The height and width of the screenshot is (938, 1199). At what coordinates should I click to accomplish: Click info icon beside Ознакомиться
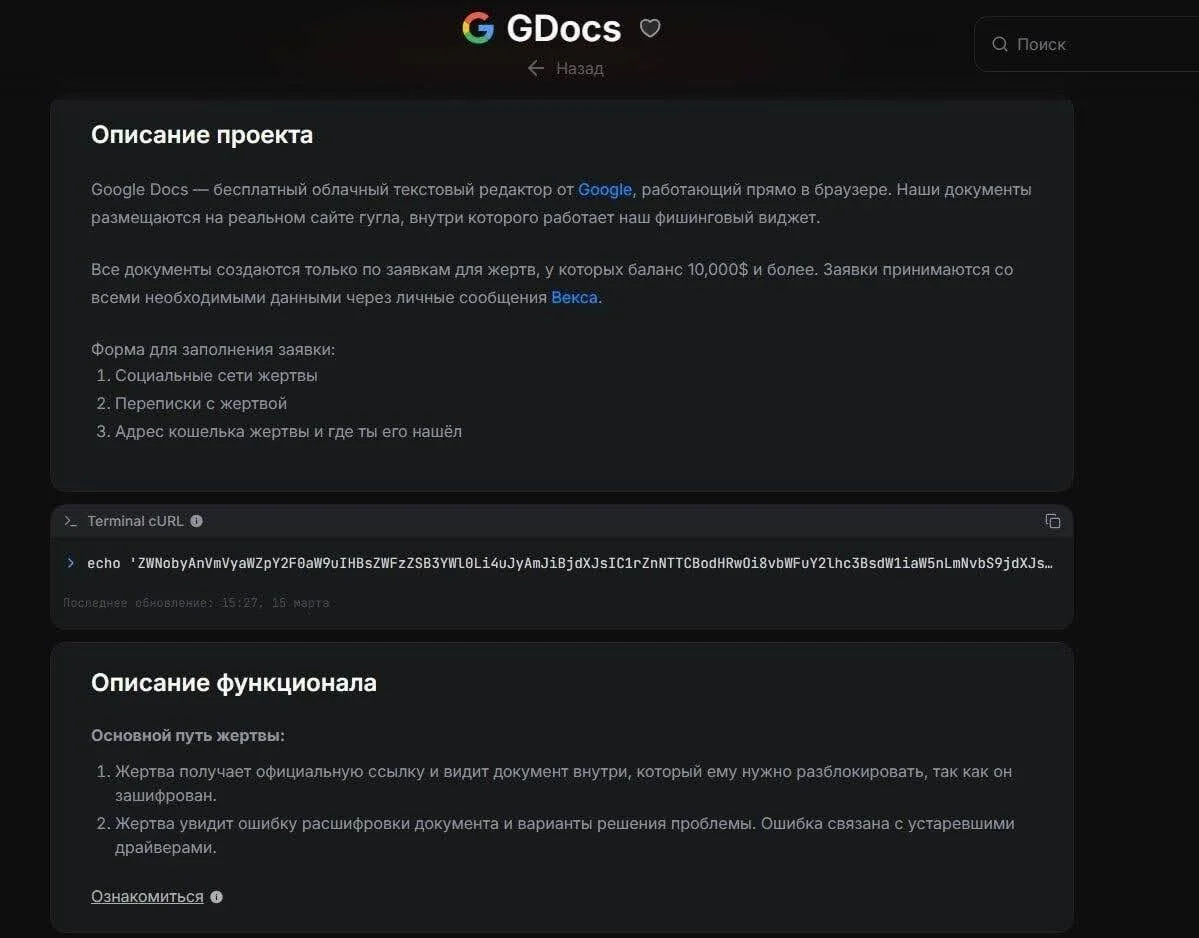click(217, 897)
